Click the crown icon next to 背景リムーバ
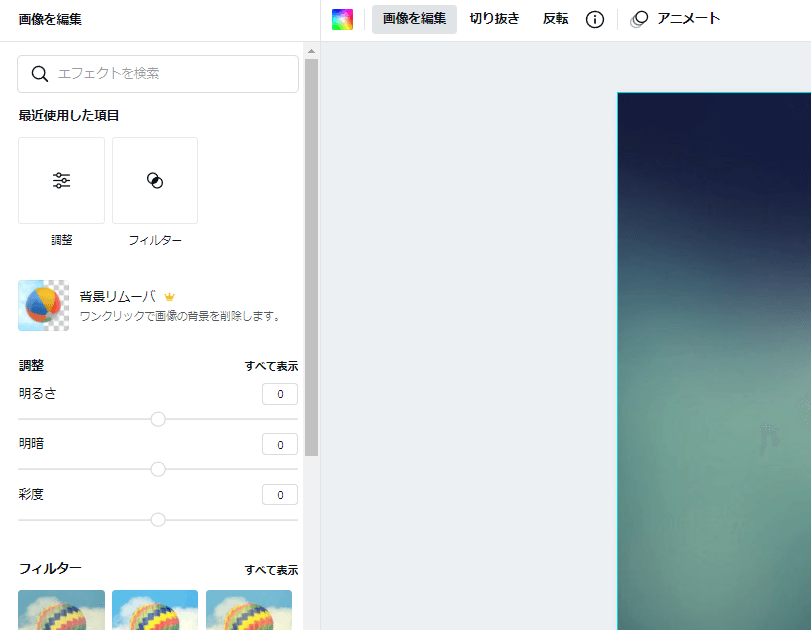 169,296
